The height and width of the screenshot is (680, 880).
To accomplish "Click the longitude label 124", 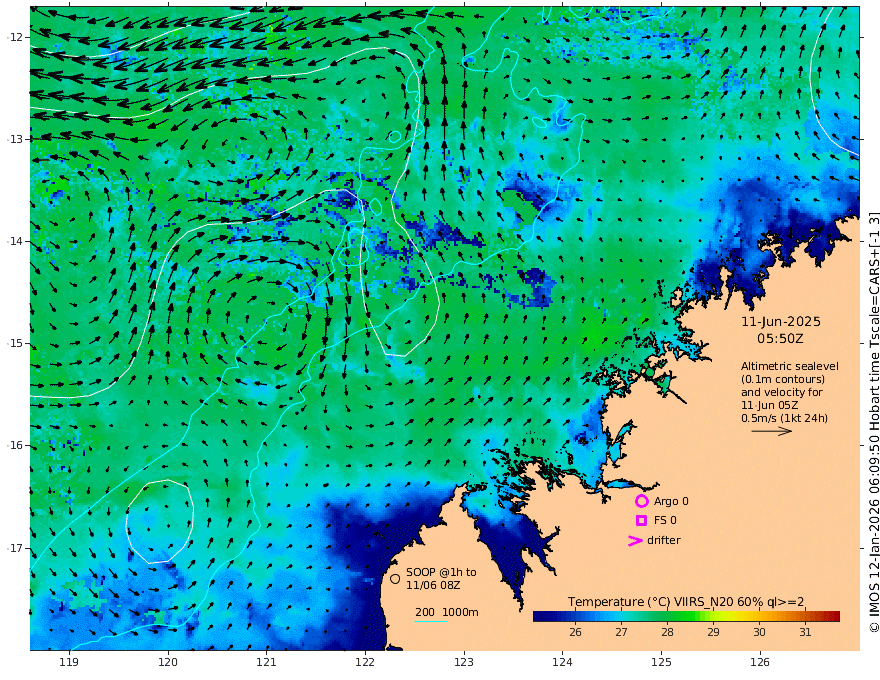I will [562, 663].
